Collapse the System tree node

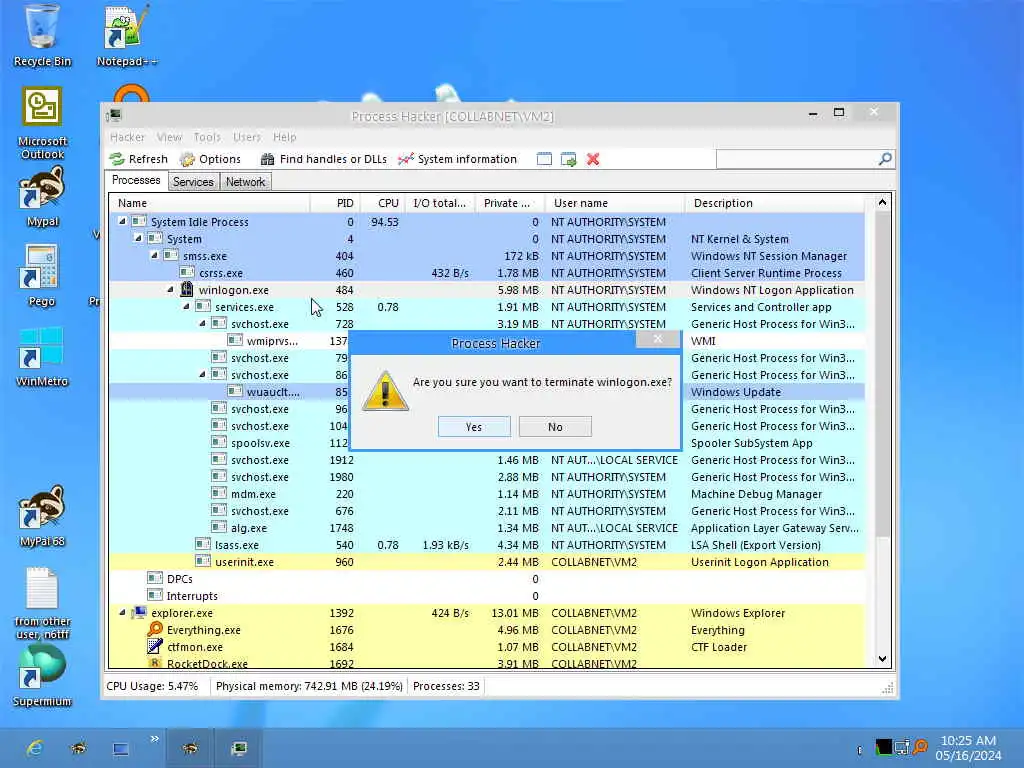[138, 238]
